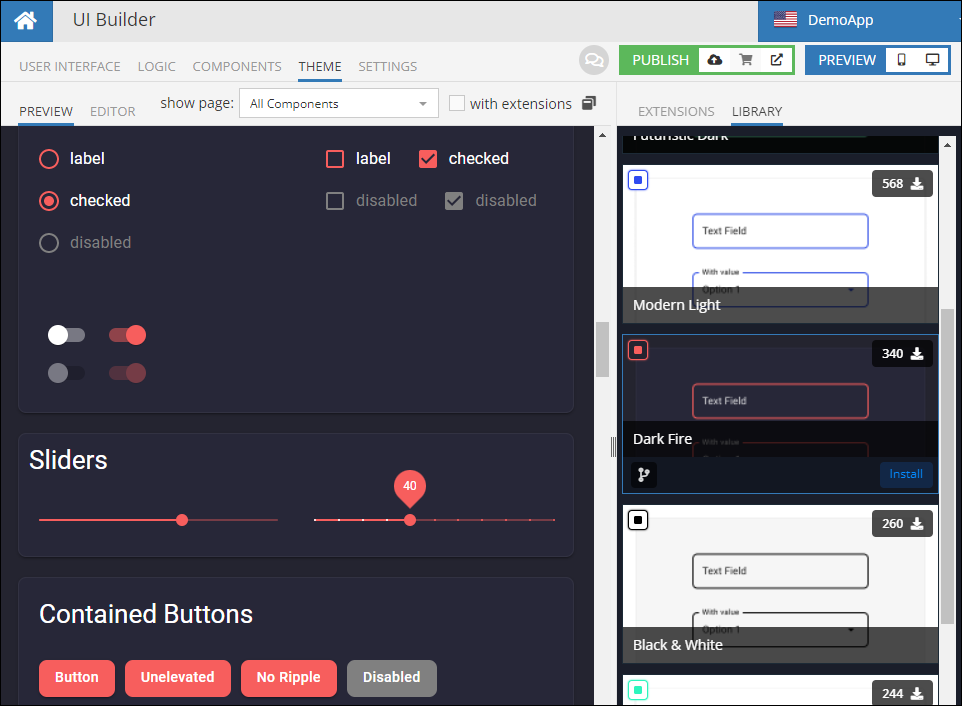The height and width of the screenshot is (706, 962).
Task: Click the cloud download icon beside Publish
Action: pyautogui.click(x=715, y=60)
